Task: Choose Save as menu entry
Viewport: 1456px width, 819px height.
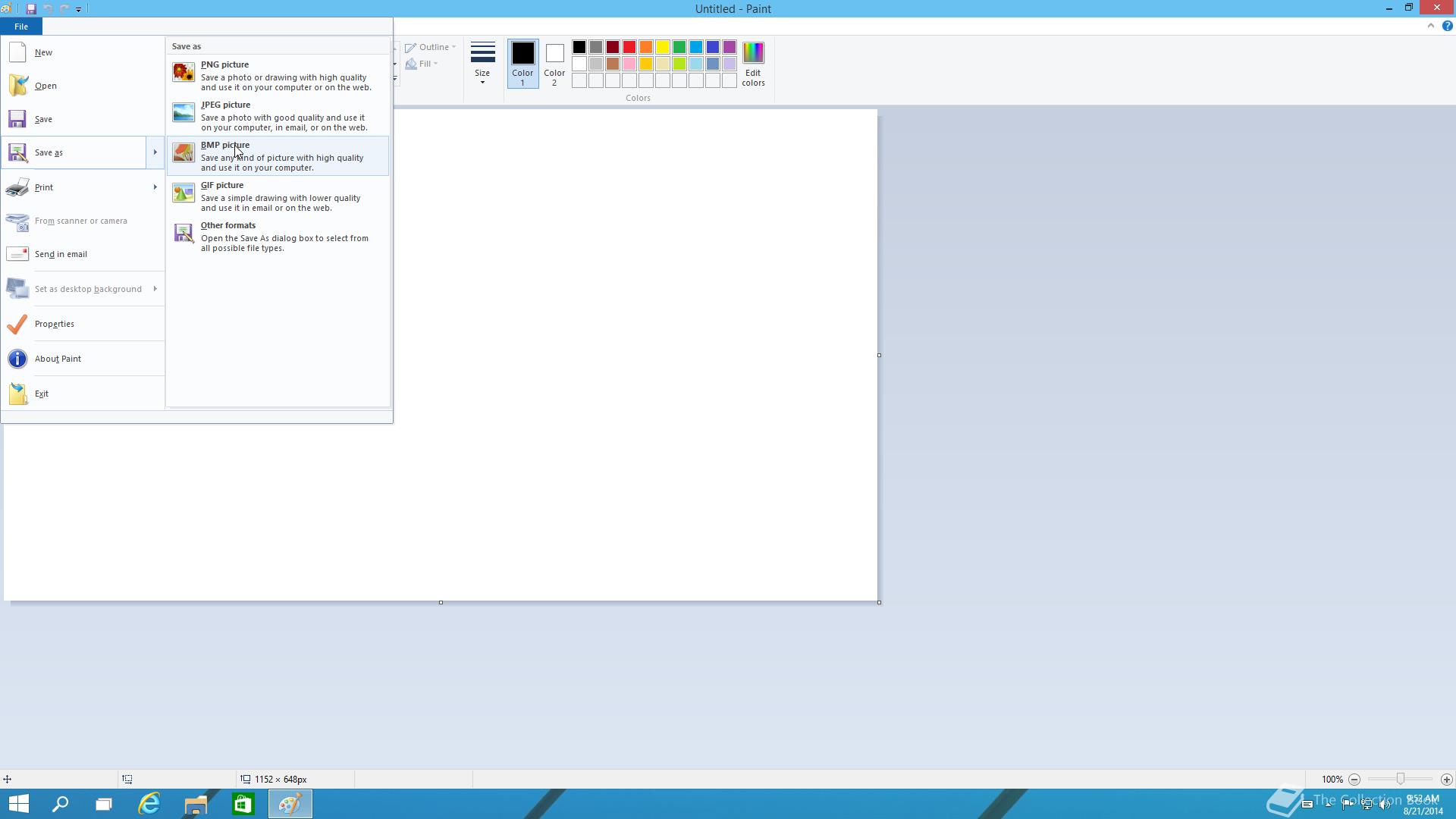Action: [x=74, y=152]
